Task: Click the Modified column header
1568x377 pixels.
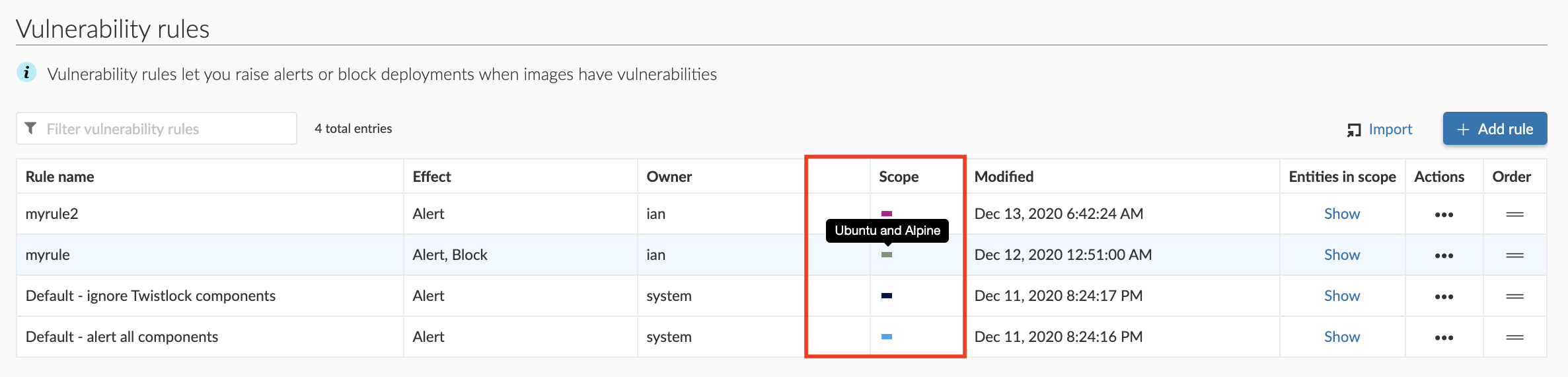Action: pos(1004,177)
